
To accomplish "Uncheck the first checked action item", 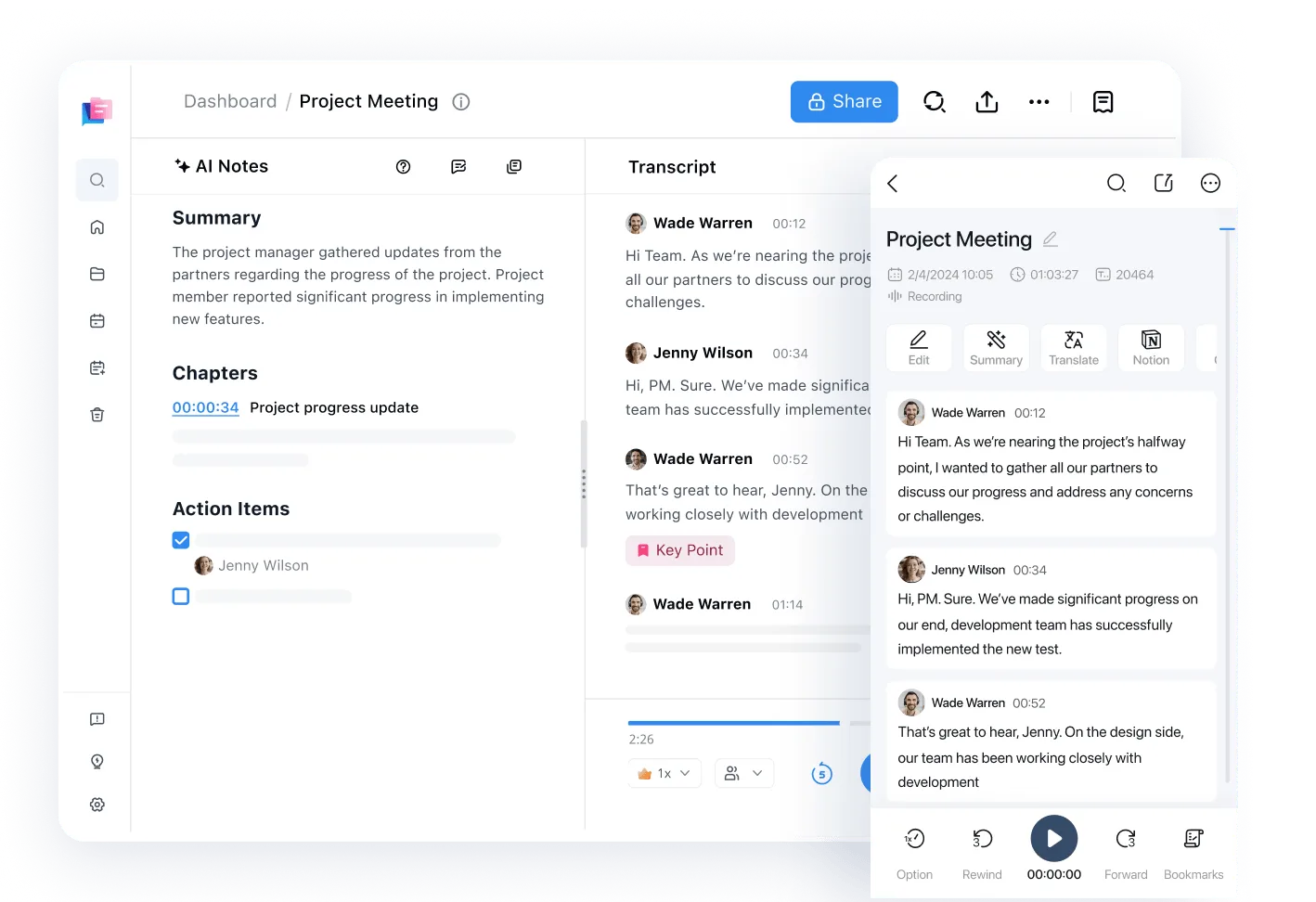I will click(181, 540).
